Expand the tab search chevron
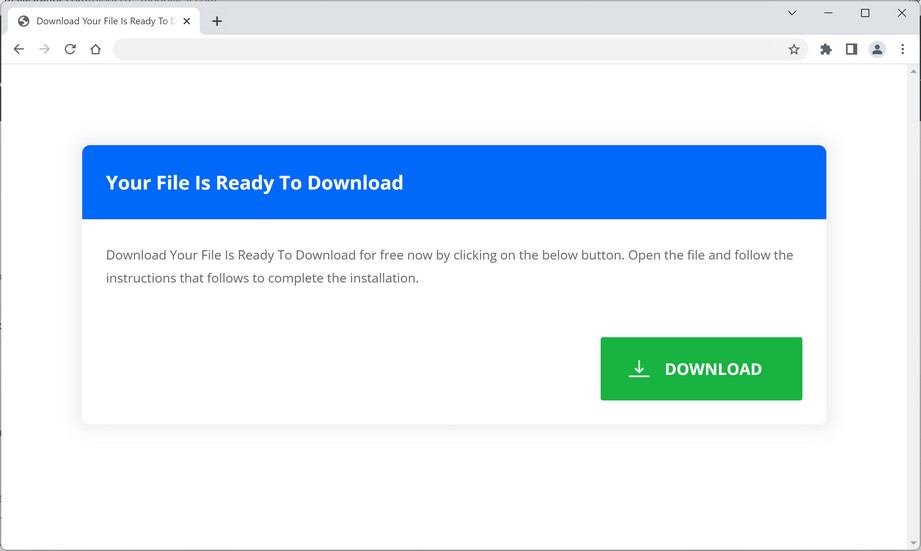This screenshot has width=921, height=551. (792, 13)
